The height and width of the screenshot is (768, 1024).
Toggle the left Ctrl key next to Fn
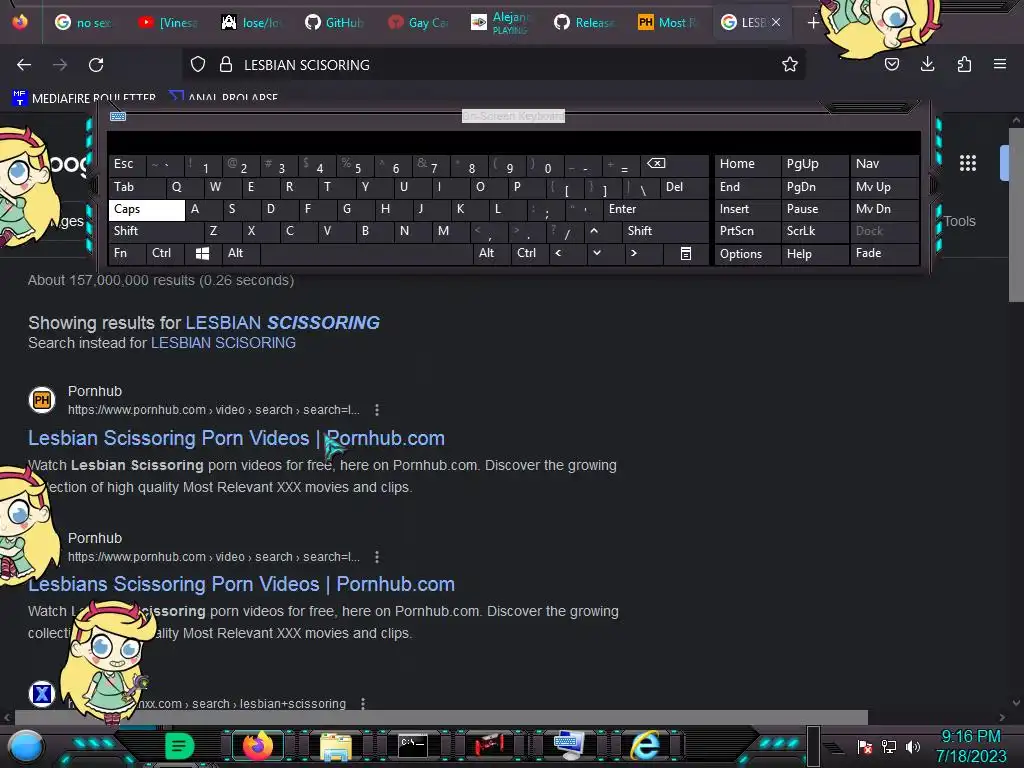pyautogui.click(x=165, y=253)
